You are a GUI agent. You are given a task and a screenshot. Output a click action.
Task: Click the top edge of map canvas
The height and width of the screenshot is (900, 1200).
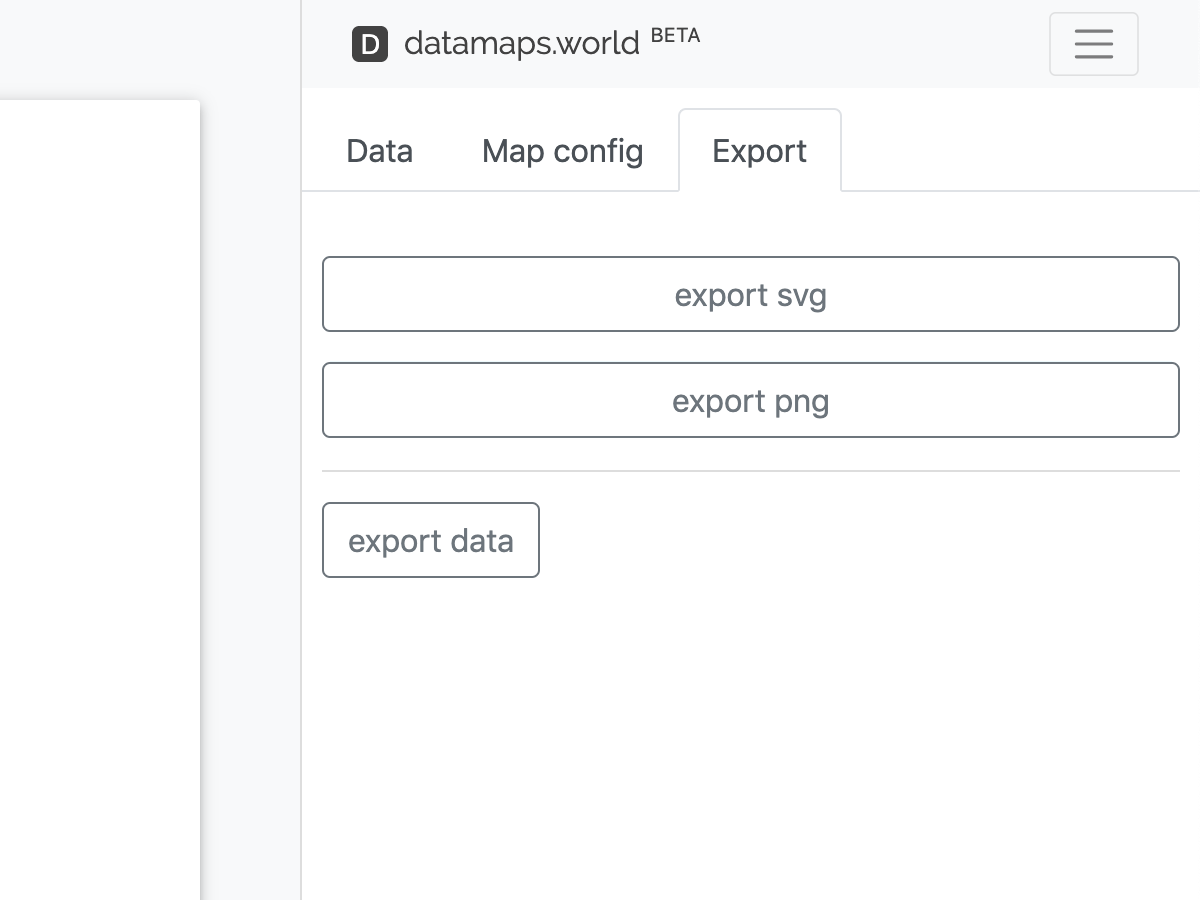coord(100,102)
